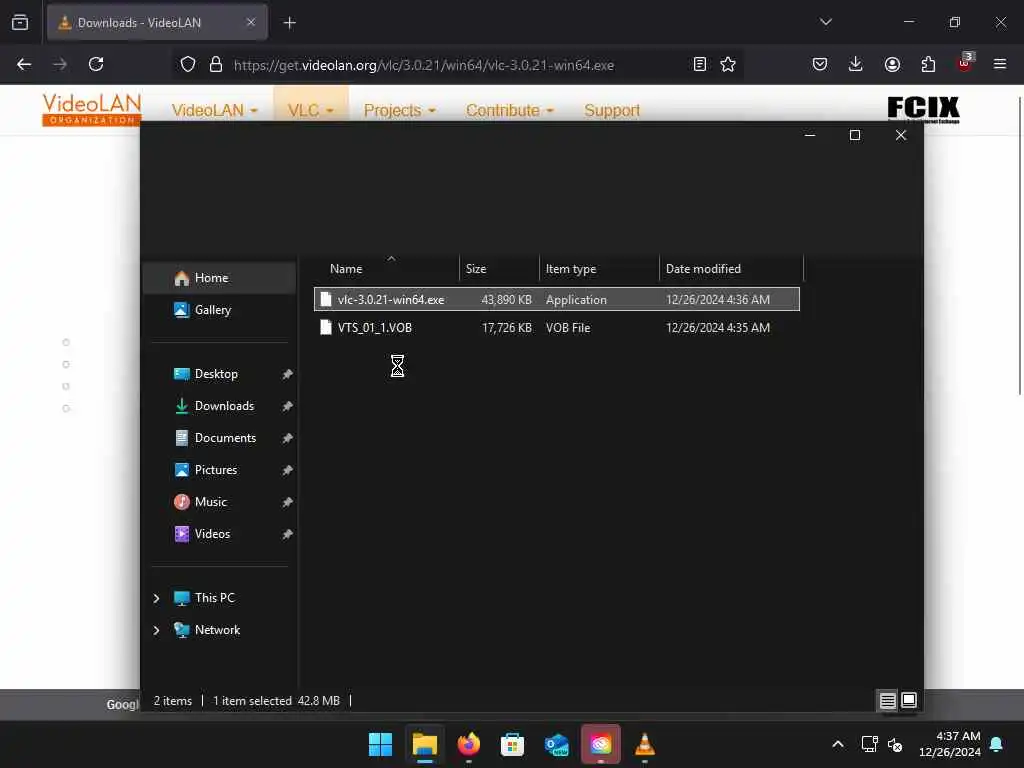
Task: Select Home in Explorer sidebar
Action: (219, 278)
